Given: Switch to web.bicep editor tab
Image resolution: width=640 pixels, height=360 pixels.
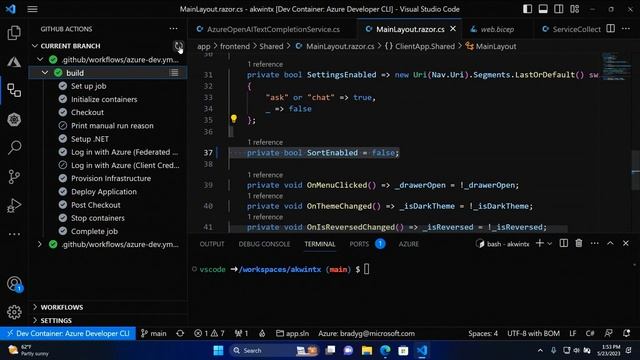Looking at the screenshot, I should (497, 29).
